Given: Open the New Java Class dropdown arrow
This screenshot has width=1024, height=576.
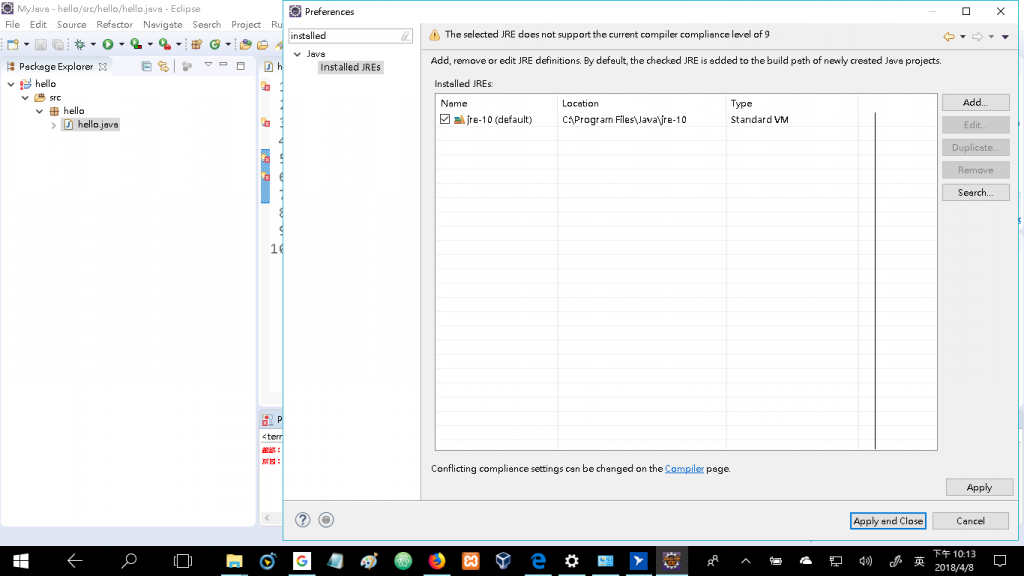Looking at the screenshot, I should [x=228, y=44].
